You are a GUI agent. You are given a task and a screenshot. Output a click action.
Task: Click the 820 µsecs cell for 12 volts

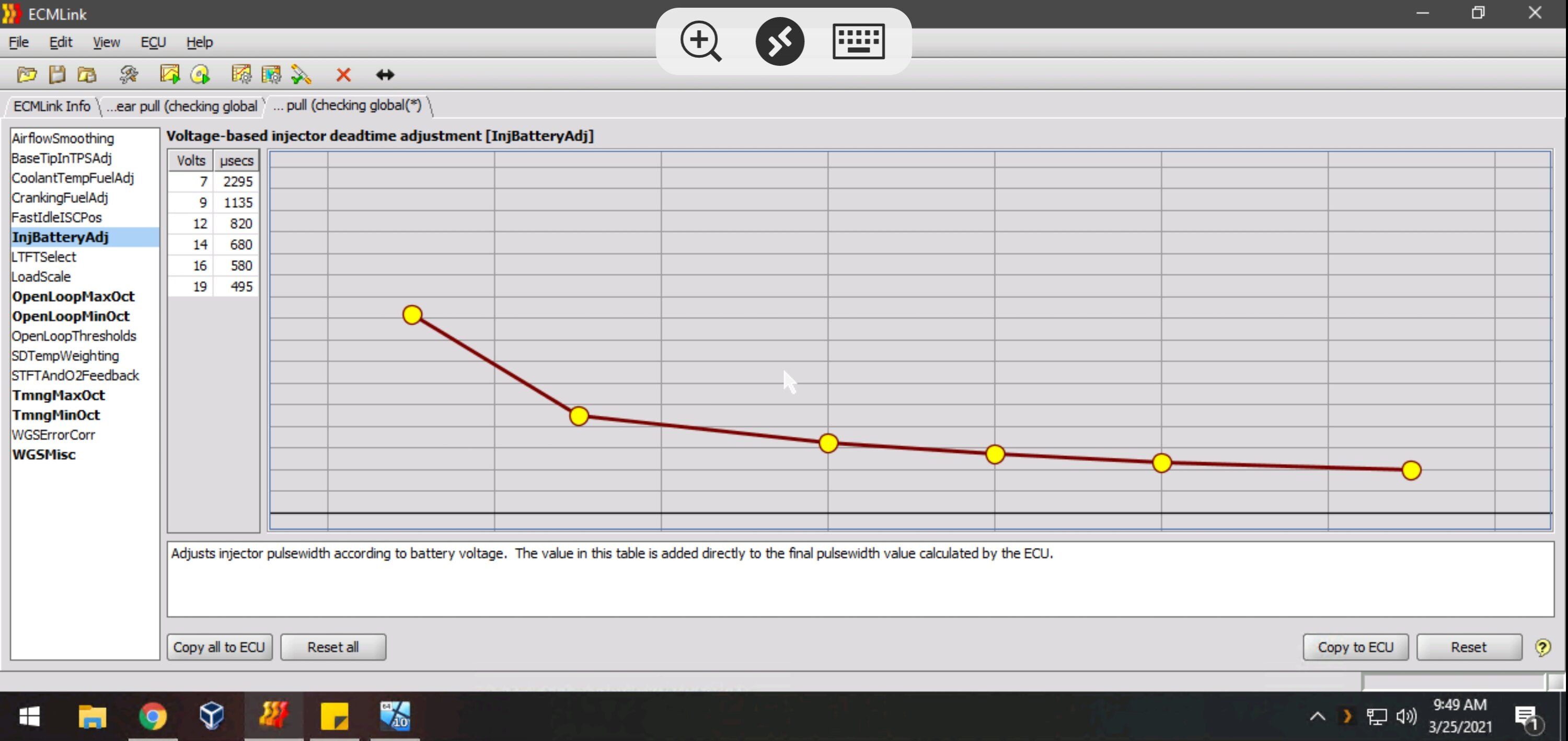[237, 223]
